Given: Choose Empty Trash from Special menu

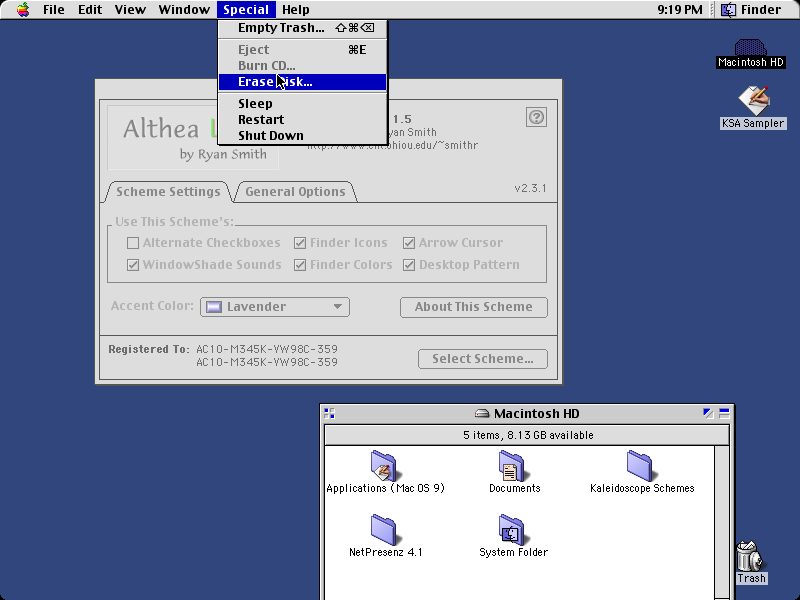Looking at the screenshot, I should pyautogui.click(x=302, y=28).
